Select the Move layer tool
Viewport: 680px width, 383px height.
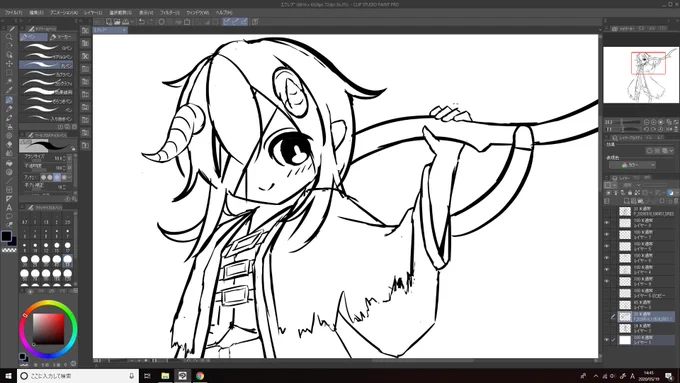(x=9, y=64)
